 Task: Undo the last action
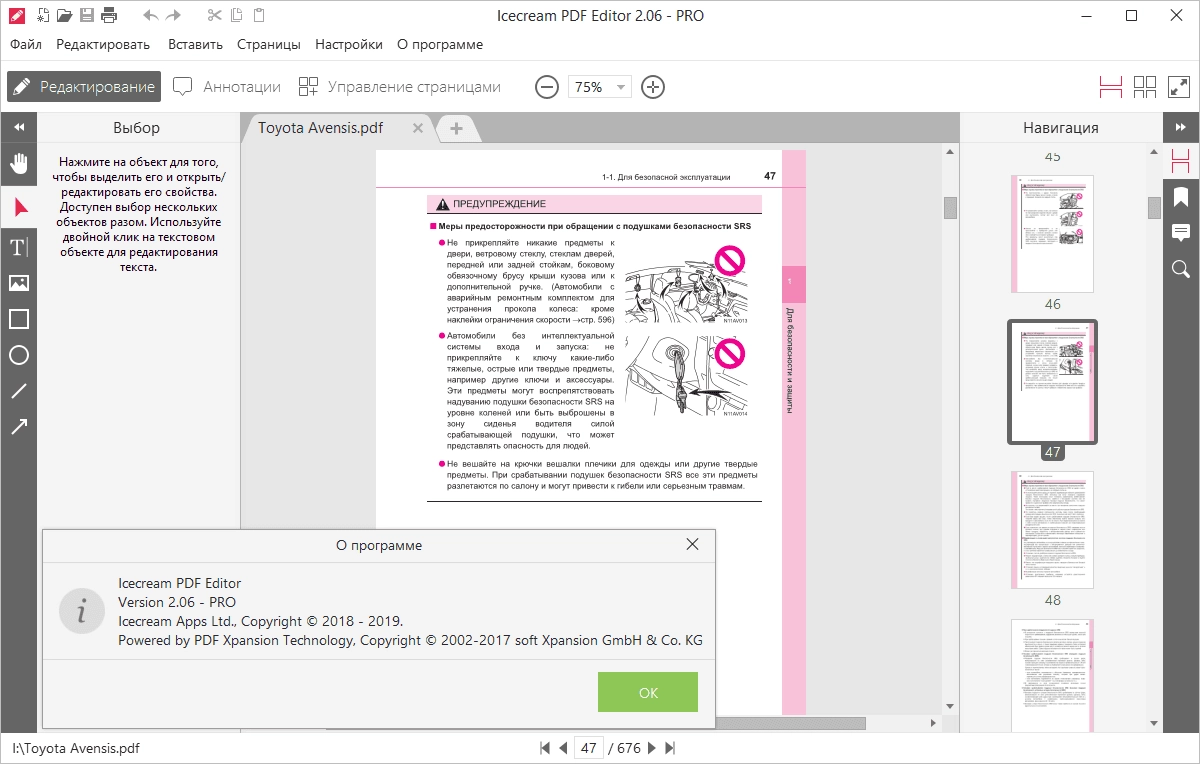(x=151, y=15)
